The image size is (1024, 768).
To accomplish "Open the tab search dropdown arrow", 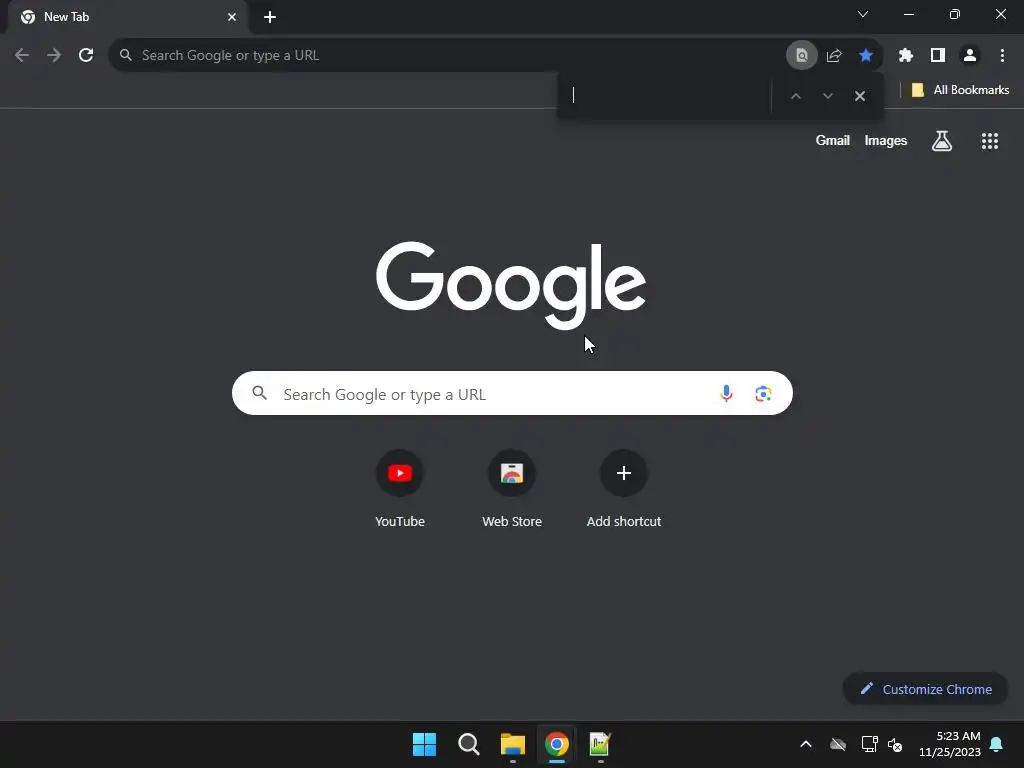I will click(x=863, y=14).
